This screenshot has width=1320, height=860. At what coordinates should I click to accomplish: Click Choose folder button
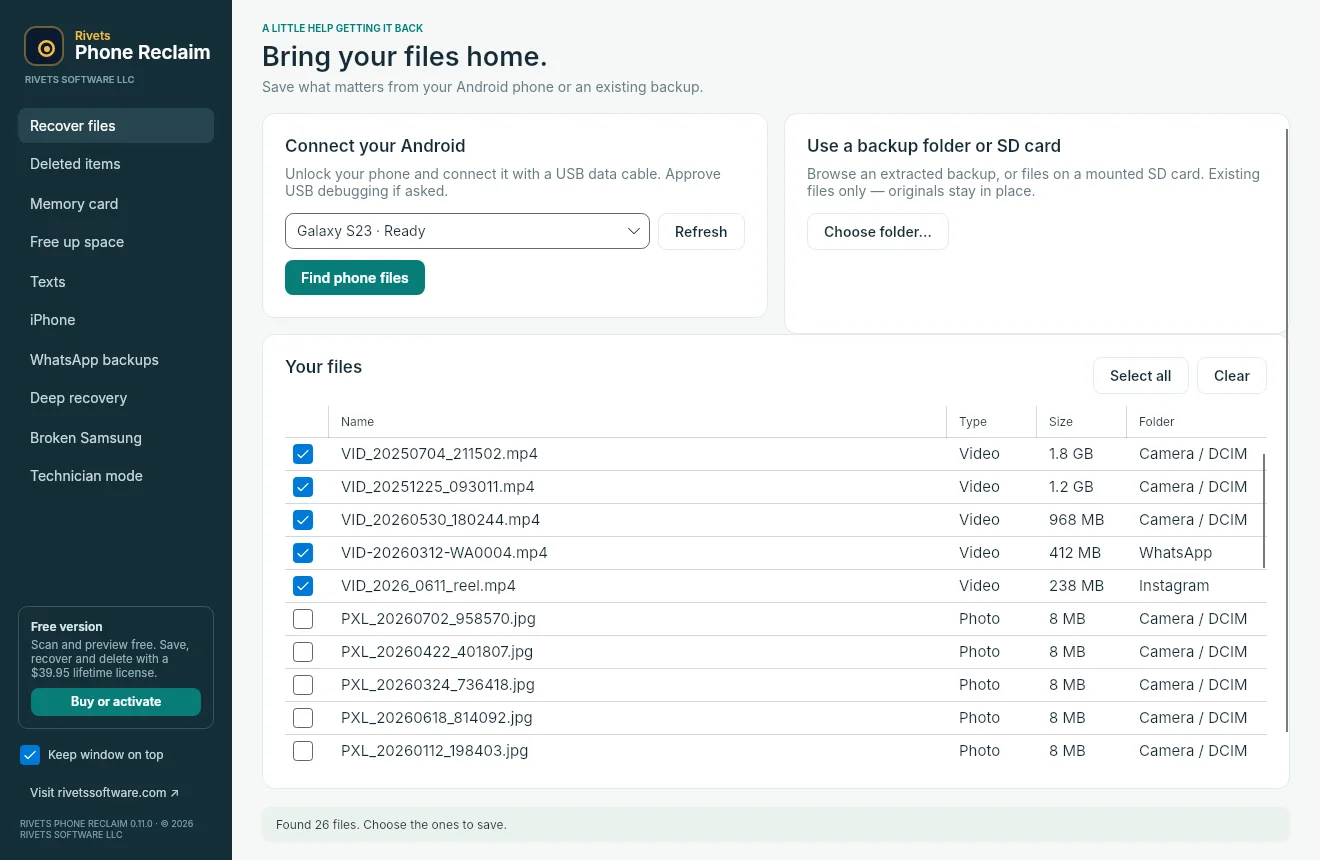pos(878,232)
